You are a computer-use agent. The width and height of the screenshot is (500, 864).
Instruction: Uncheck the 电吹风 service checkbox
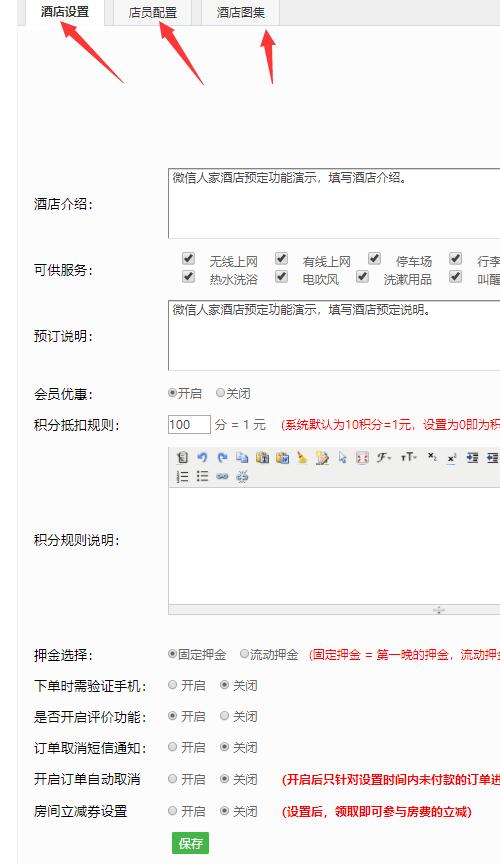pyautogui.click(x=282, y=276)
